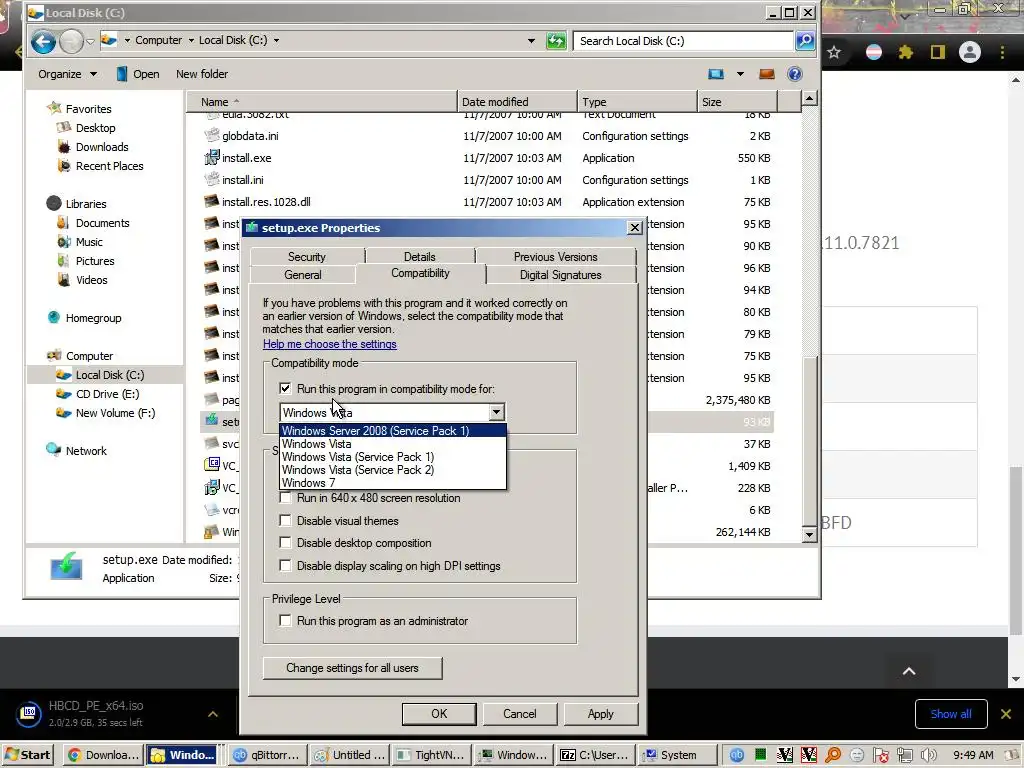Click the forward navigation arrow in Explorer
Viewport: 1024px width, 768px height.
click(x=71, y=42)
